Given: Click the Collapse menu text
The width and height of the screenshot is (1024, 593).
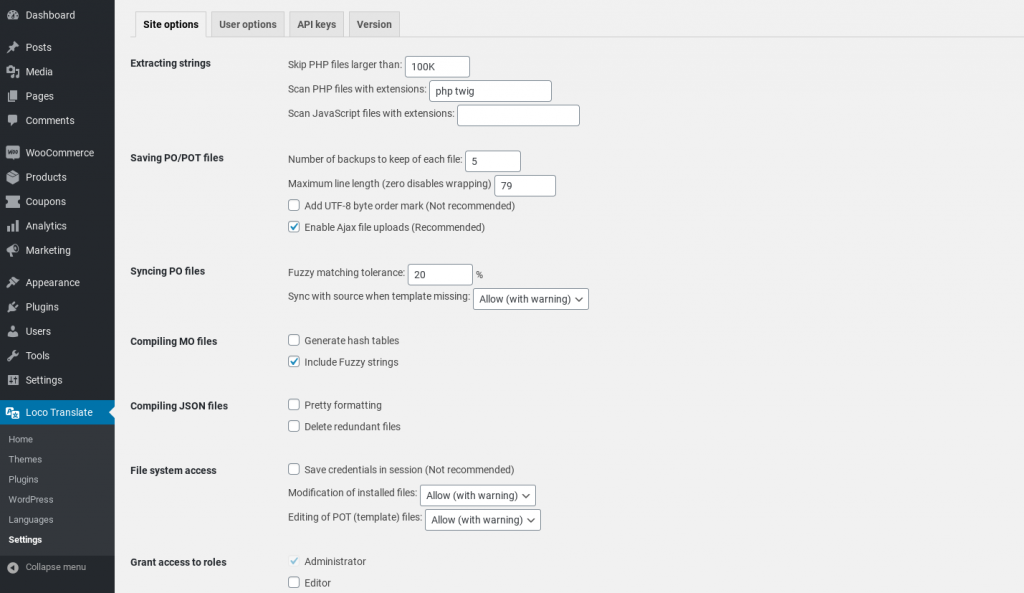Looking at the screenshot, I should click(56, 567).
